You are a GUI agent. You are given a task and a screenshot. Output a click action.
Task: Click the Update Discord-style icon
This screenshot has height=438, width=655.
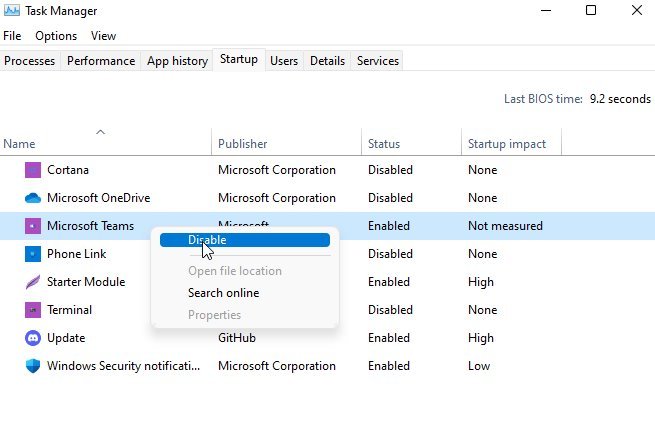(33, 338)
